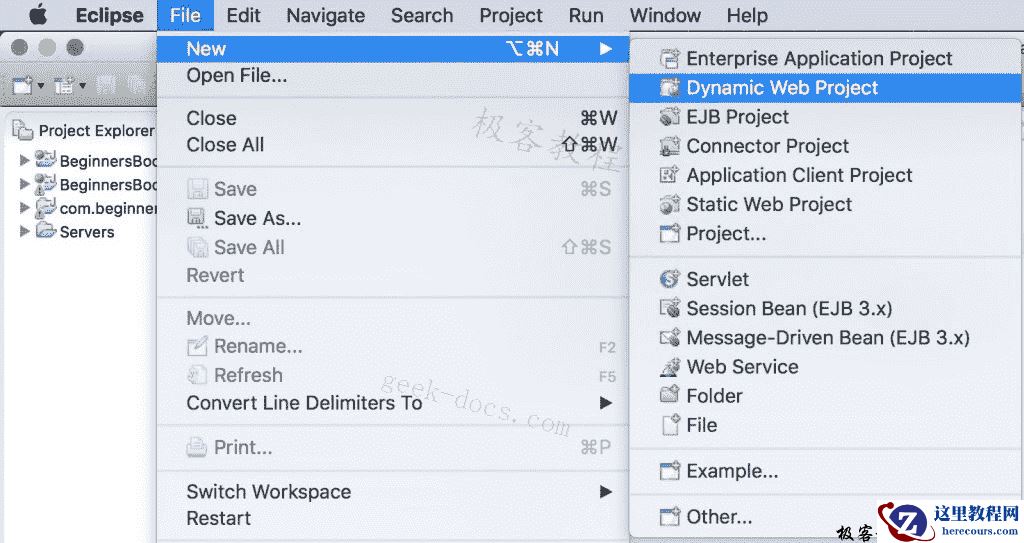Click the Dynamic Web Project icon
This screenshot has width=1024, height=543.
click(669, 88)
